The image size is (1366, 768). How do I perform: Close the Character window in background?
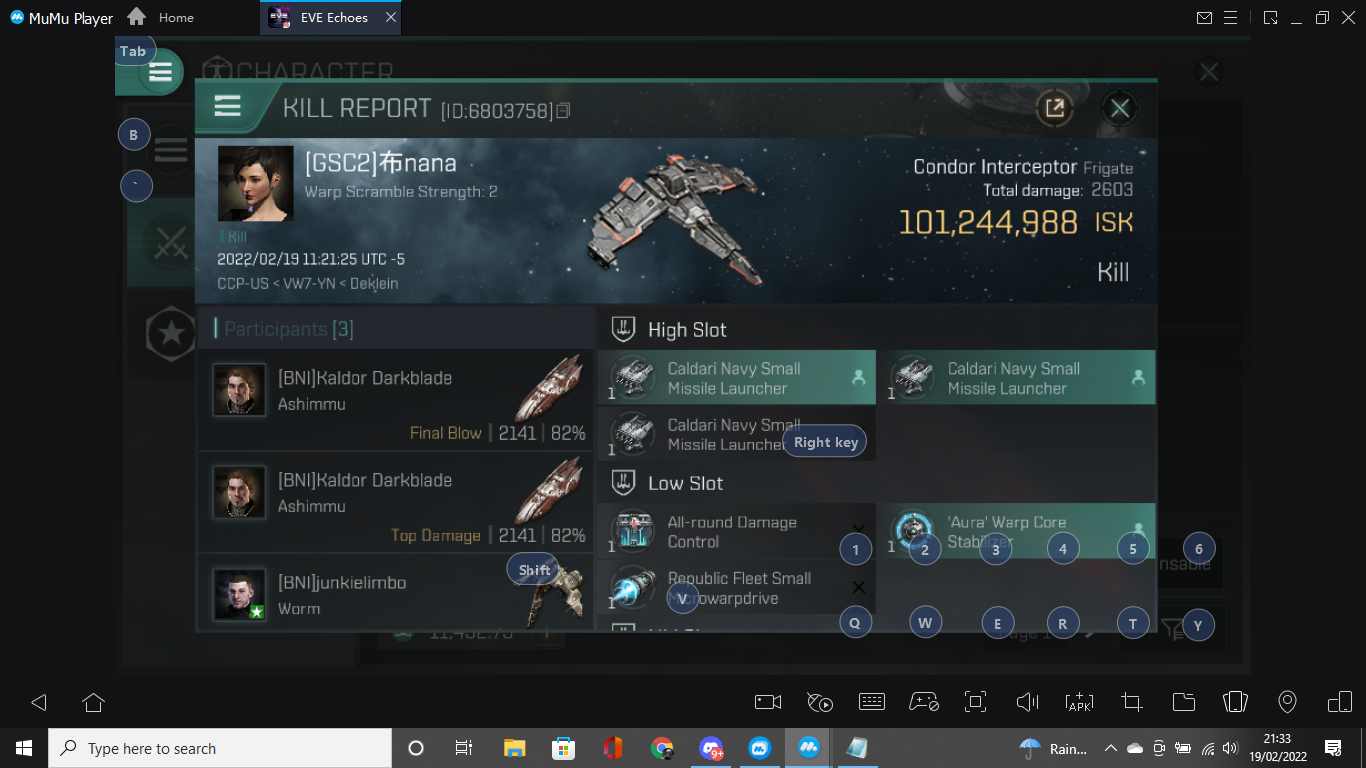pyautogui.click(x=1209, y=72)
